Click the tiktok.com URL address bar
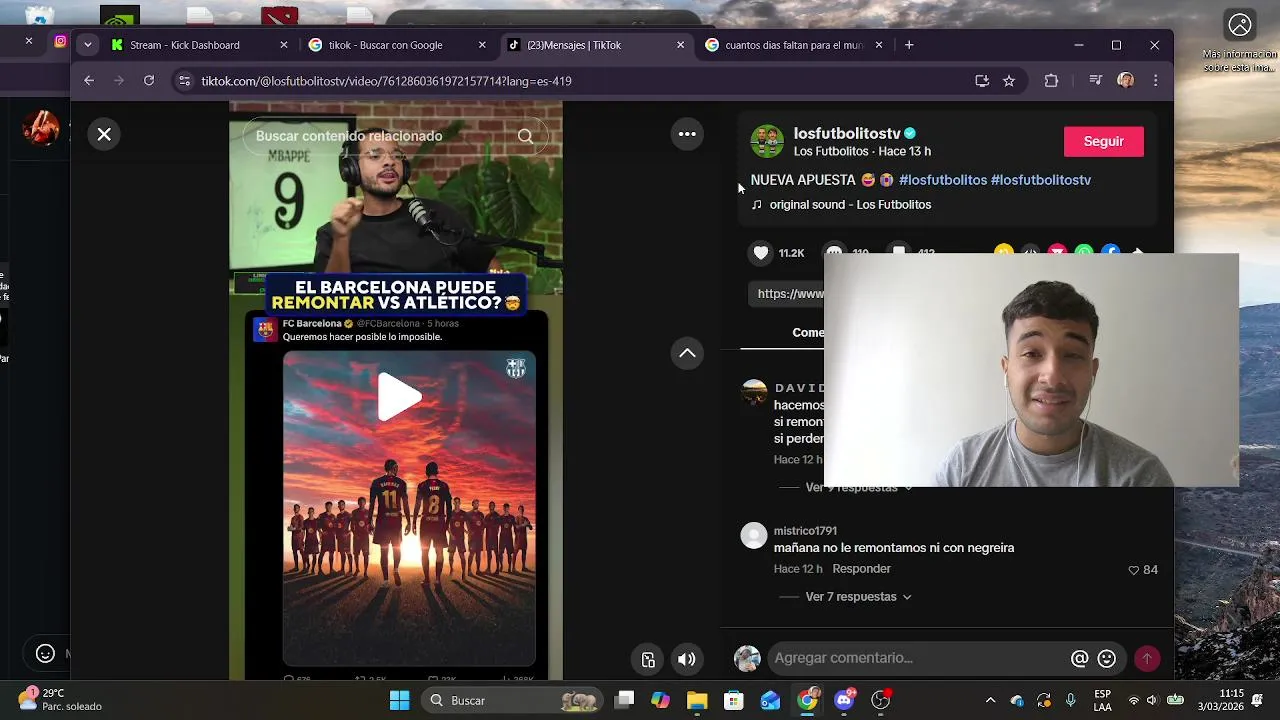The width and height of the screenshot is (1280, 720). point(386,81)
